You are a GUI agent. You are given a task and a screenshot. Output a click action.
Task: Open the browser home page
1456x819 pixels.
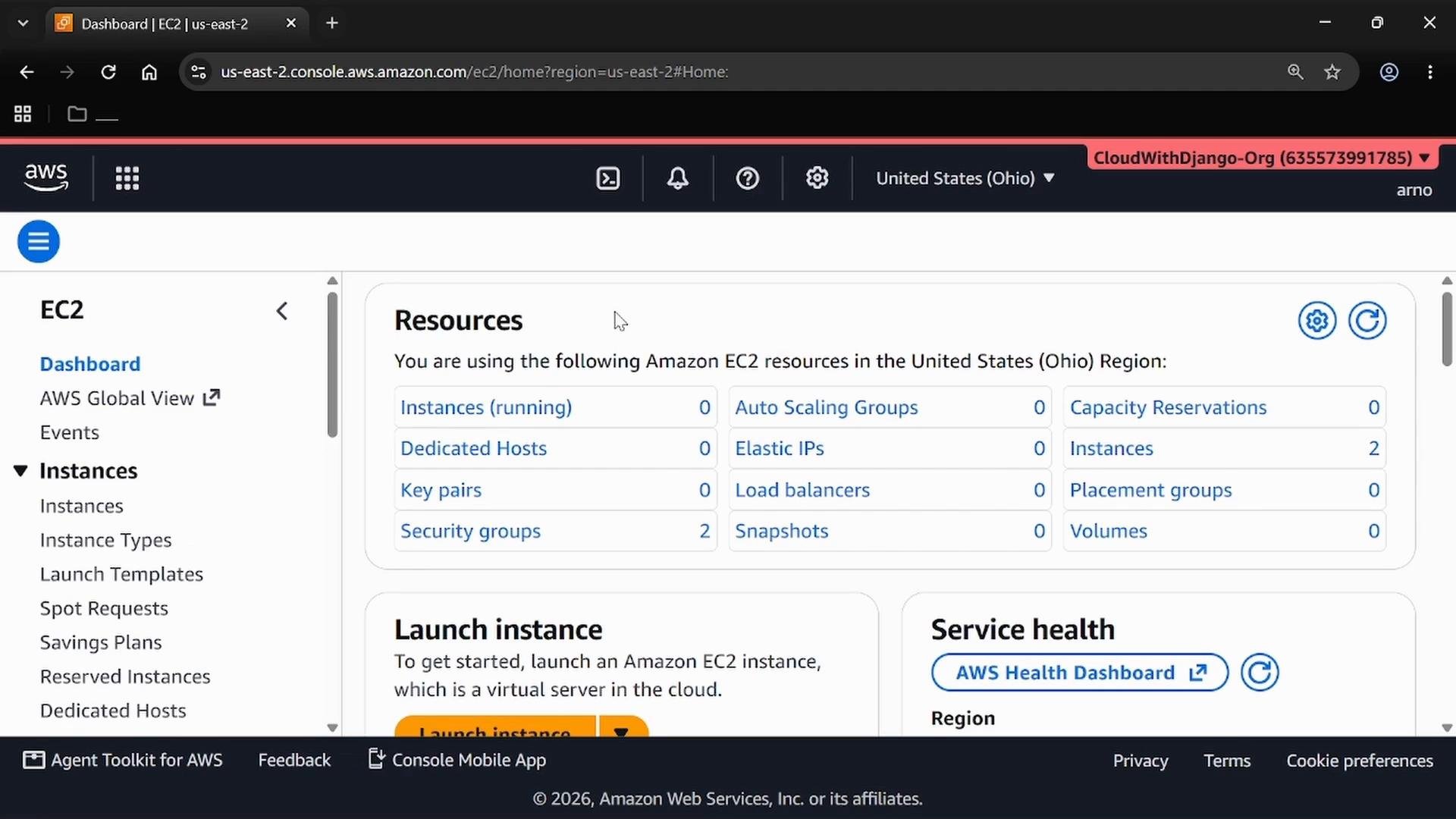click(x=149, y=72)
